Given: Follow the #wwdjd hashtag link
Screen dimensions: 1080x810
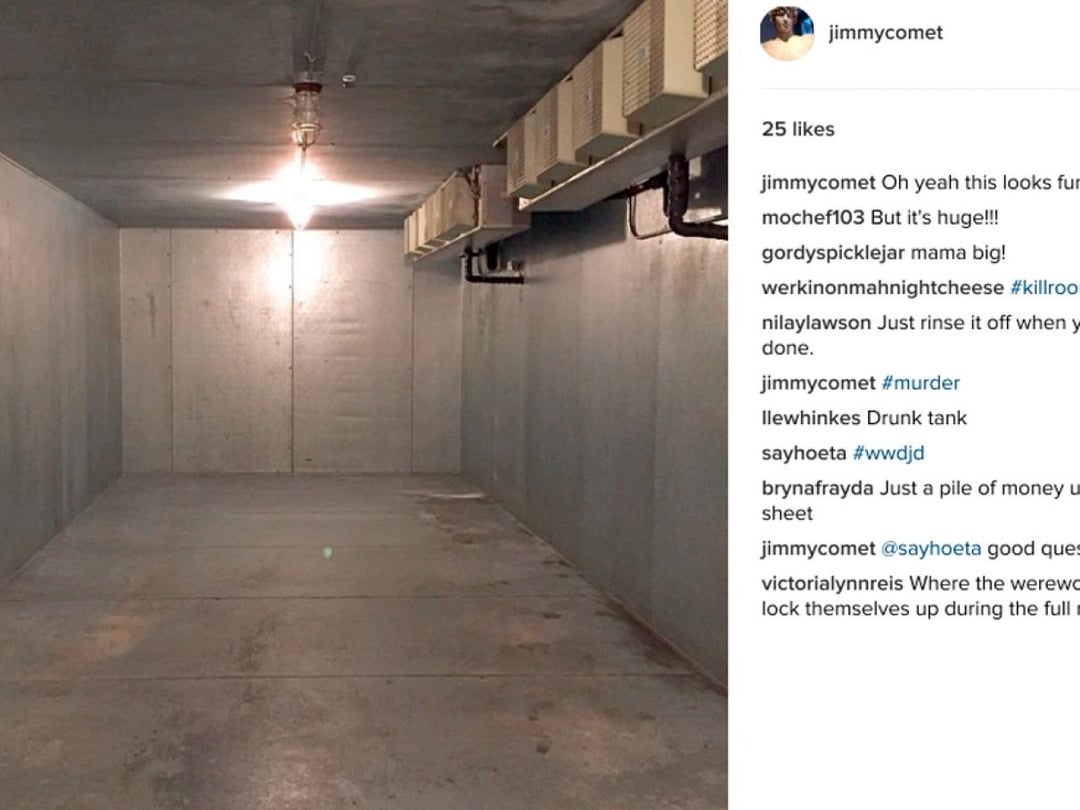Looking at the screenshot, I should click(x=889, y=453).
